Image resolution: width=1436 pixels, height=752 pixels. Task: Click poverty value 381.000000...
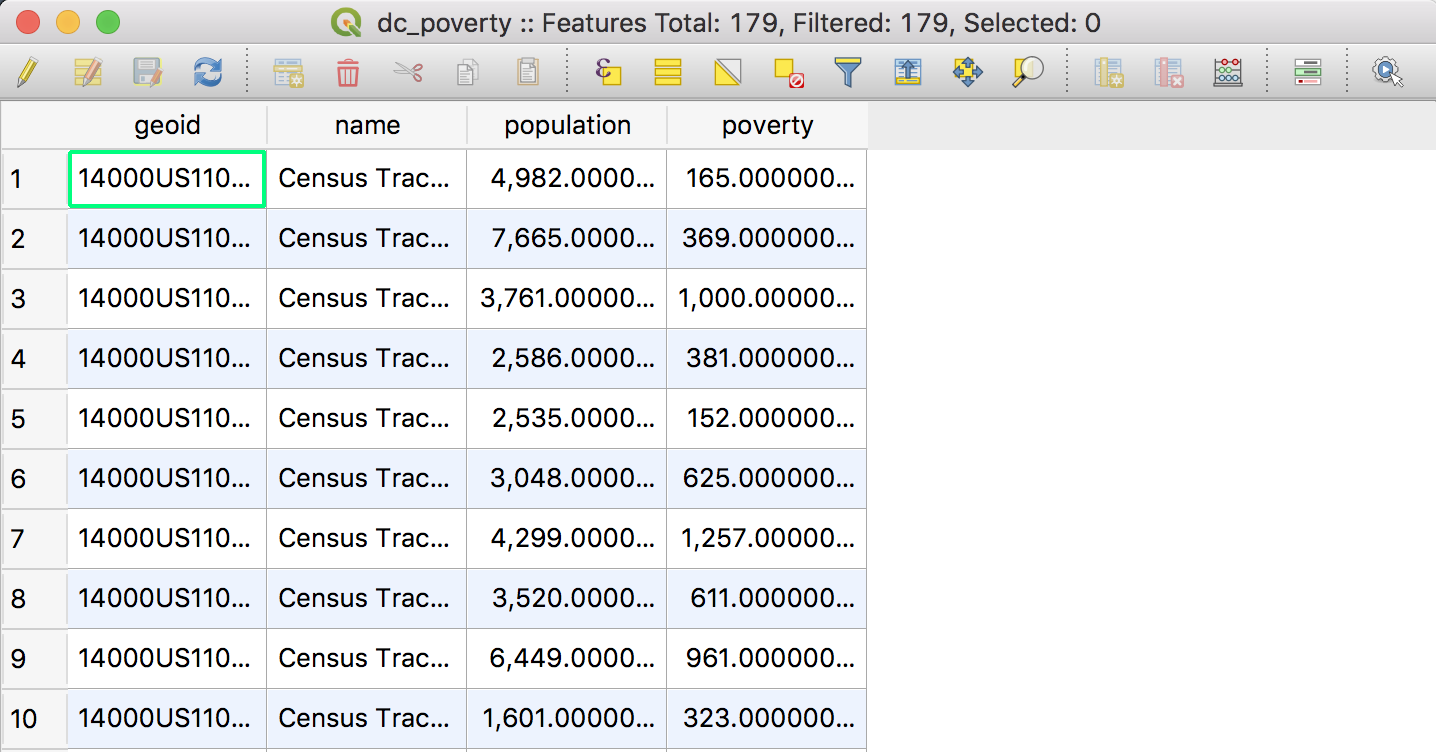[767, 359]
